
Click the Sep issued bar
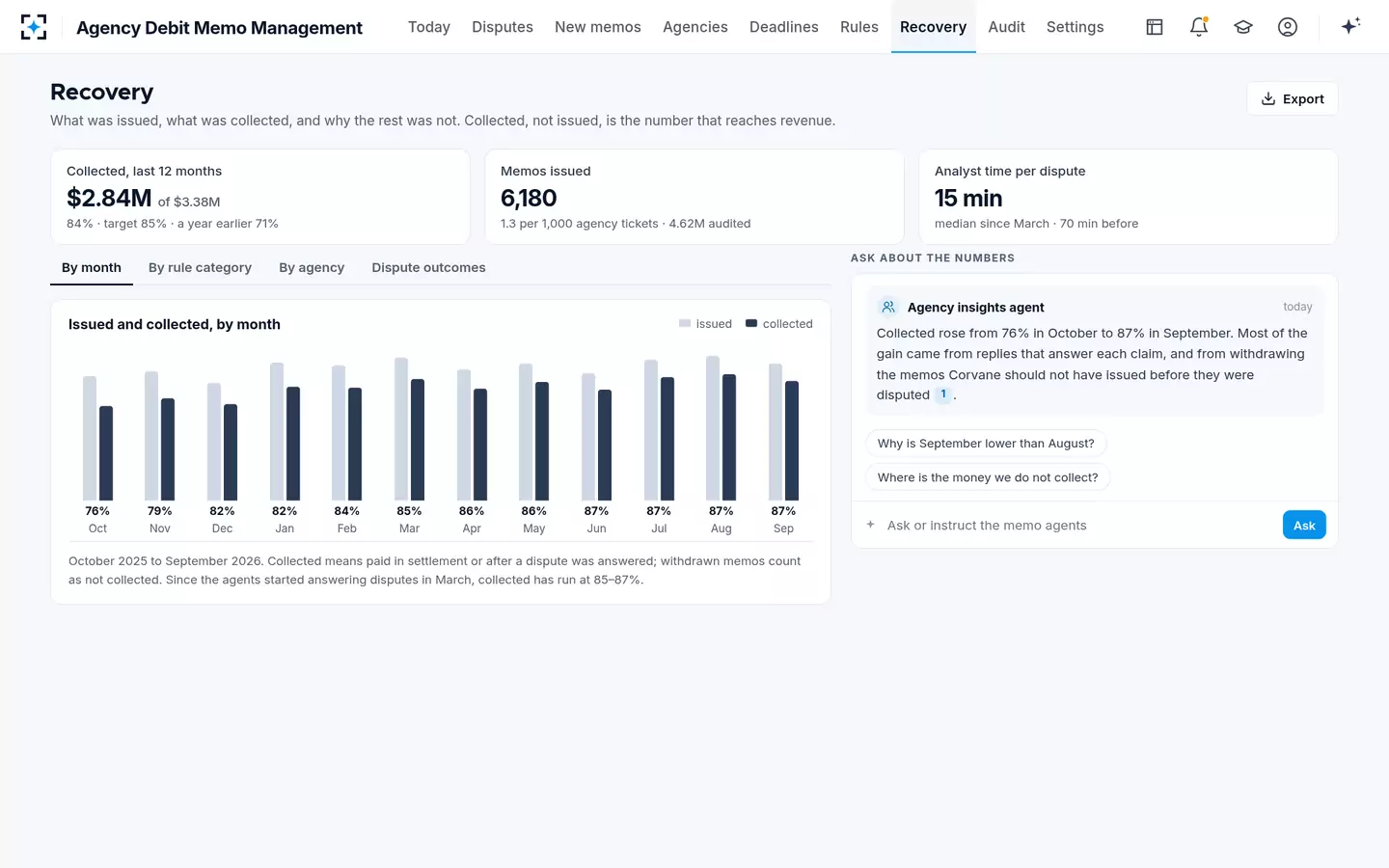pyautogui.click(x=776, y=432)
